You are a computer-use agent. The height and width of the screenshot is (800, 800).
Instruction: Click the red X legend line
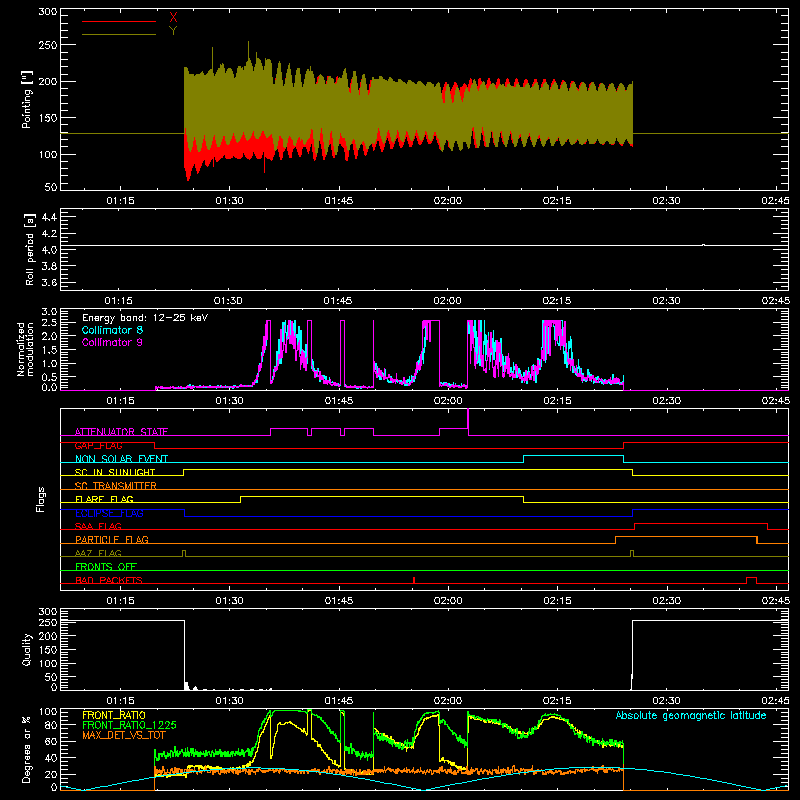pos(119,21)
